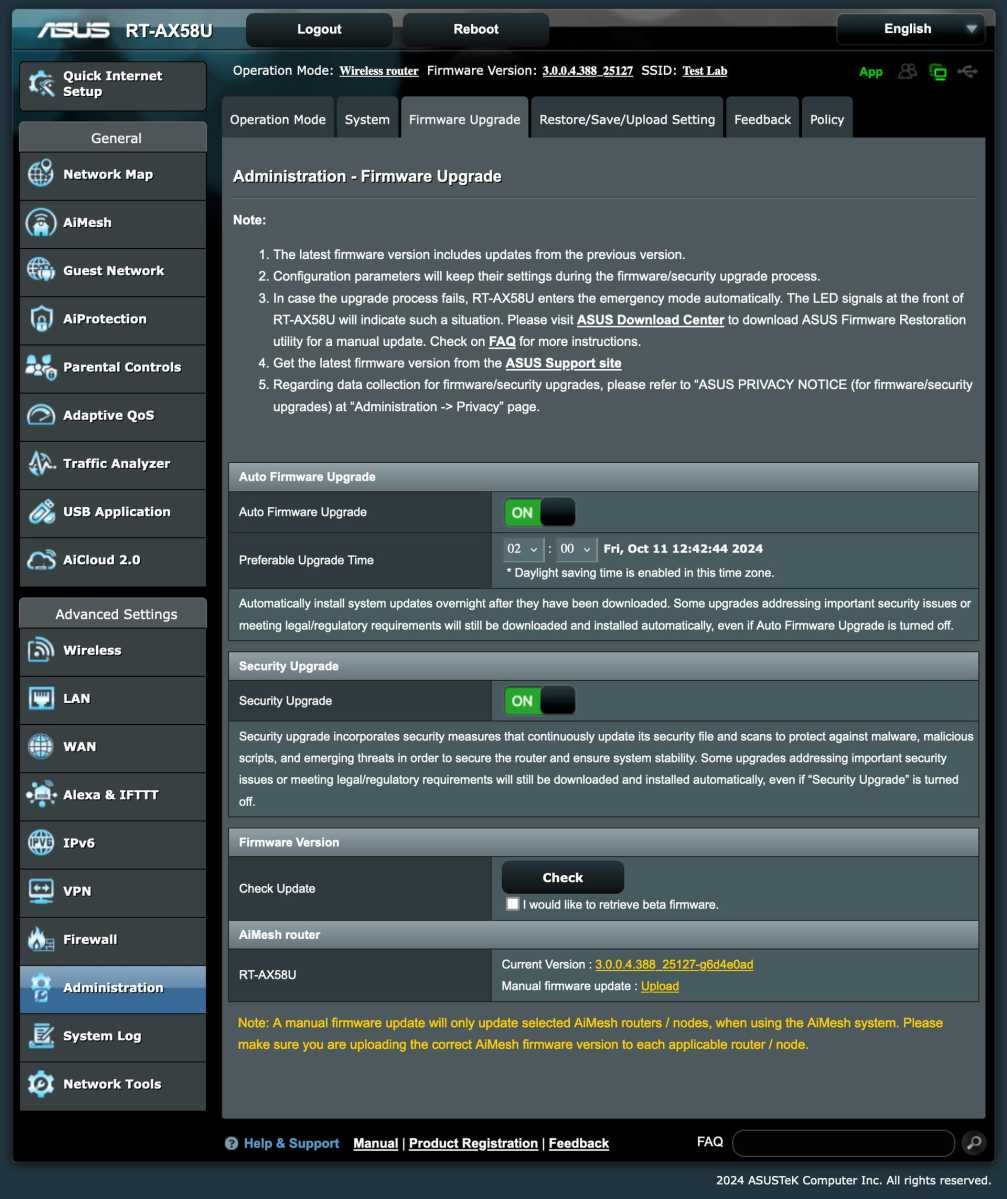The height and width of the screenshot is (1199, 1007).
Task: Open WAN globe icon
Action: 41,746
